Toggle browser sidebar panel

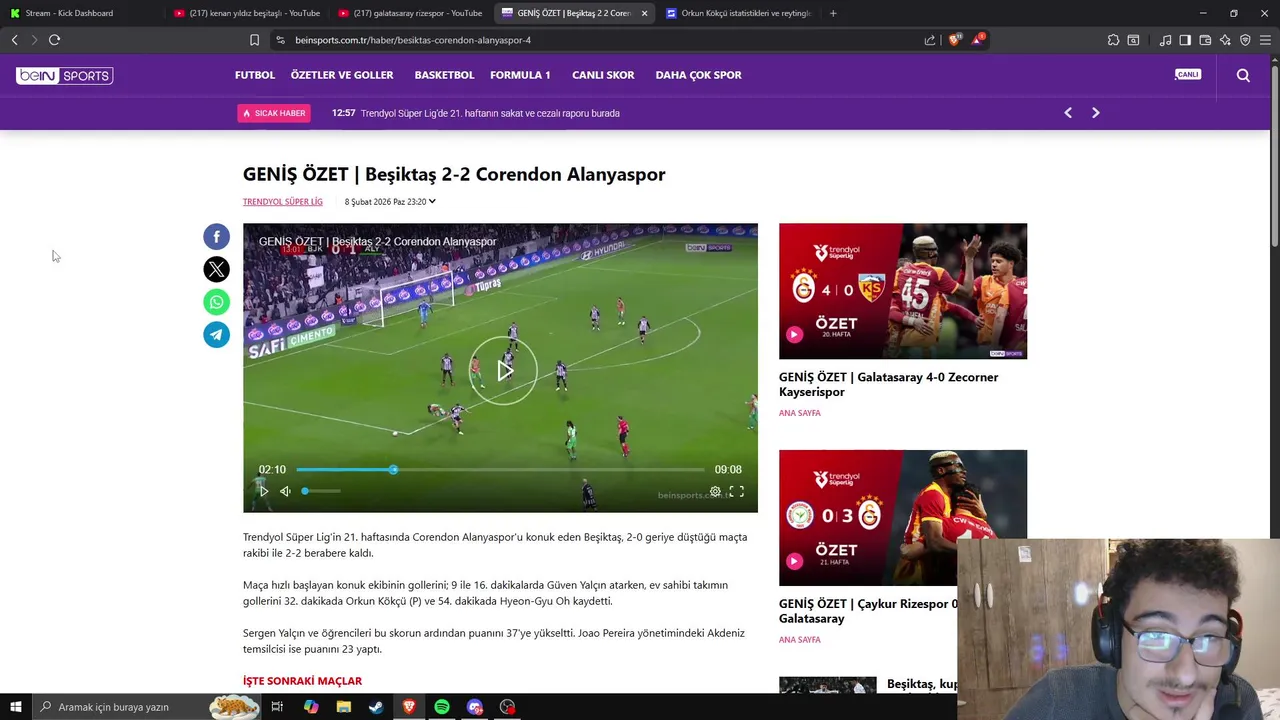click(x=1185, y=40)
